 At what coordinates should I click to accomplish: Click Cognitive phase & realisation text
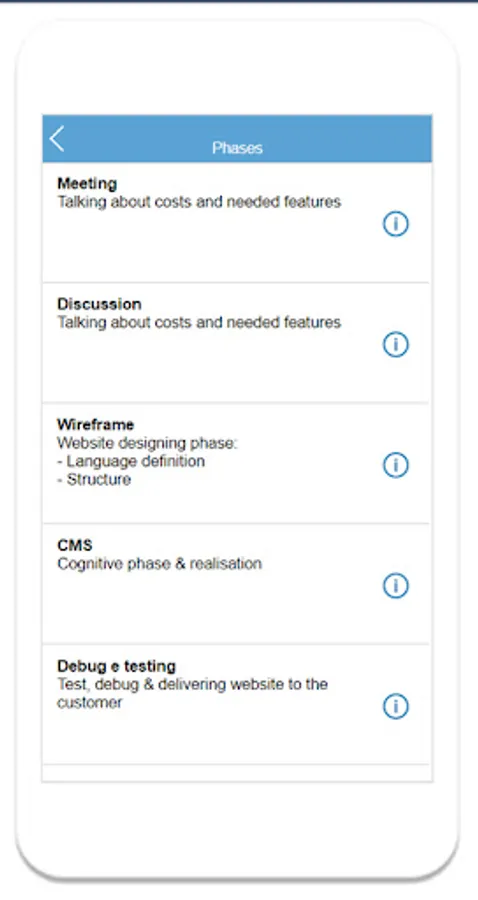point(160,564)
